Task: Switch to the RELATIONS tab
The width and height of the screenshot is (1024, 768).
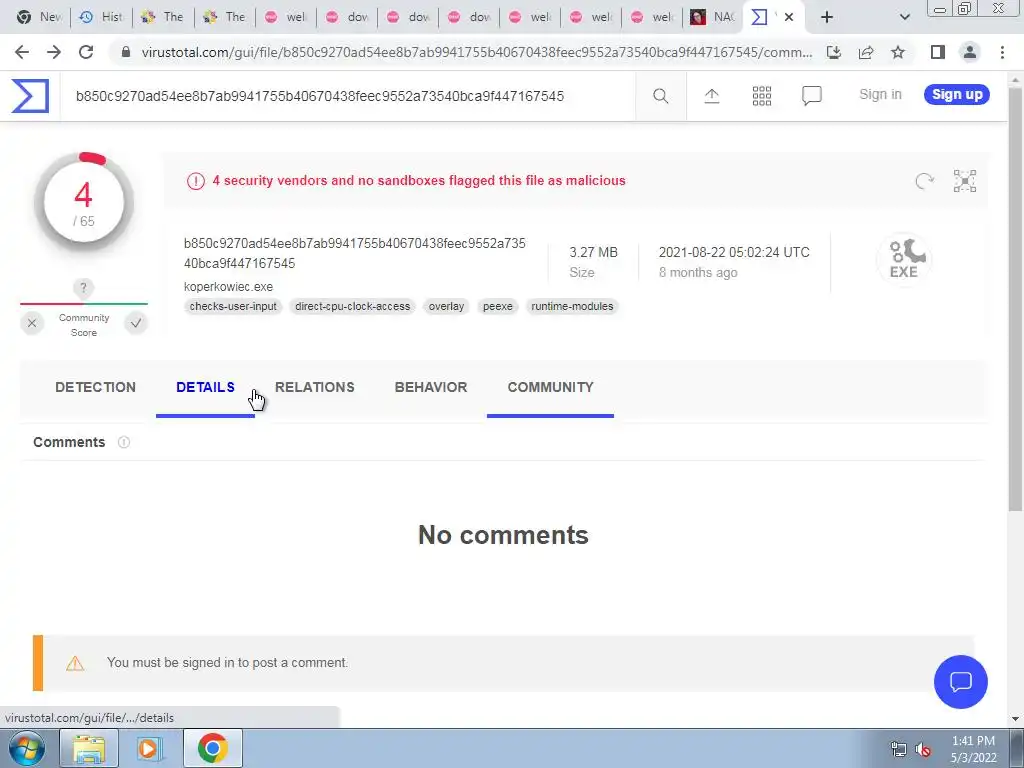Action: pos(315,387)
